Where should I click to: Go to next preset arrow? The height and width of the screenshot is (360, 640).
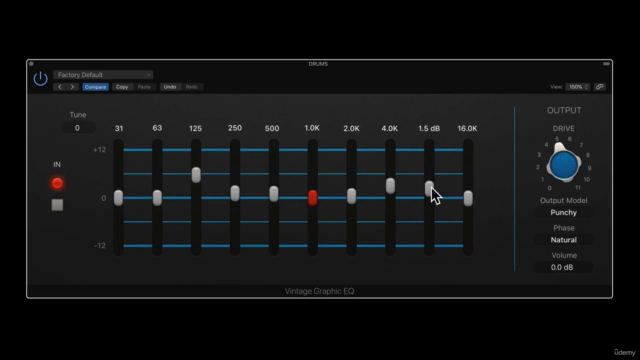pos(72,87)
